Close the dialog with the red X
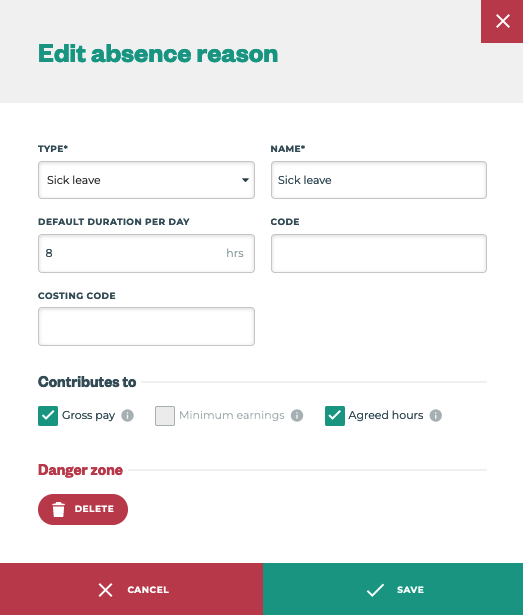Image resolution: width=523 pixels, height=615 pixels. tap(502, 21)
